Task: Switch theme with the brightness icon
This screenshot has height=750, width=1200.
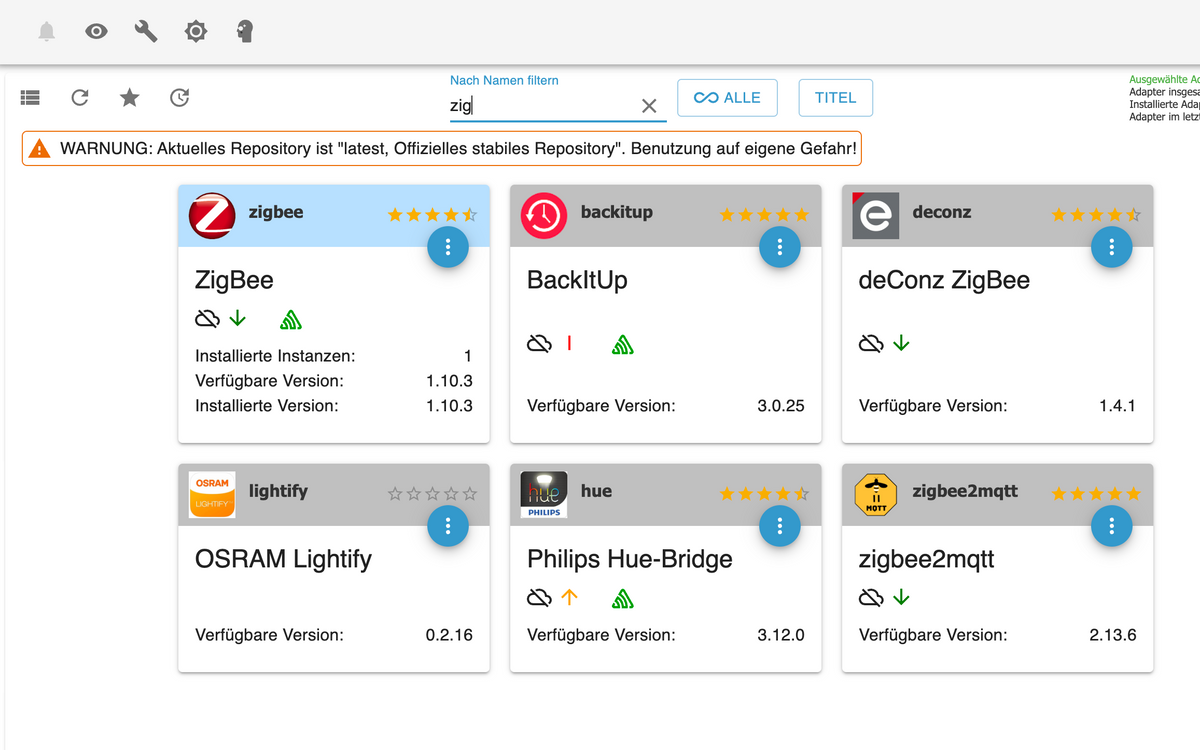Action: pos(196,32)
